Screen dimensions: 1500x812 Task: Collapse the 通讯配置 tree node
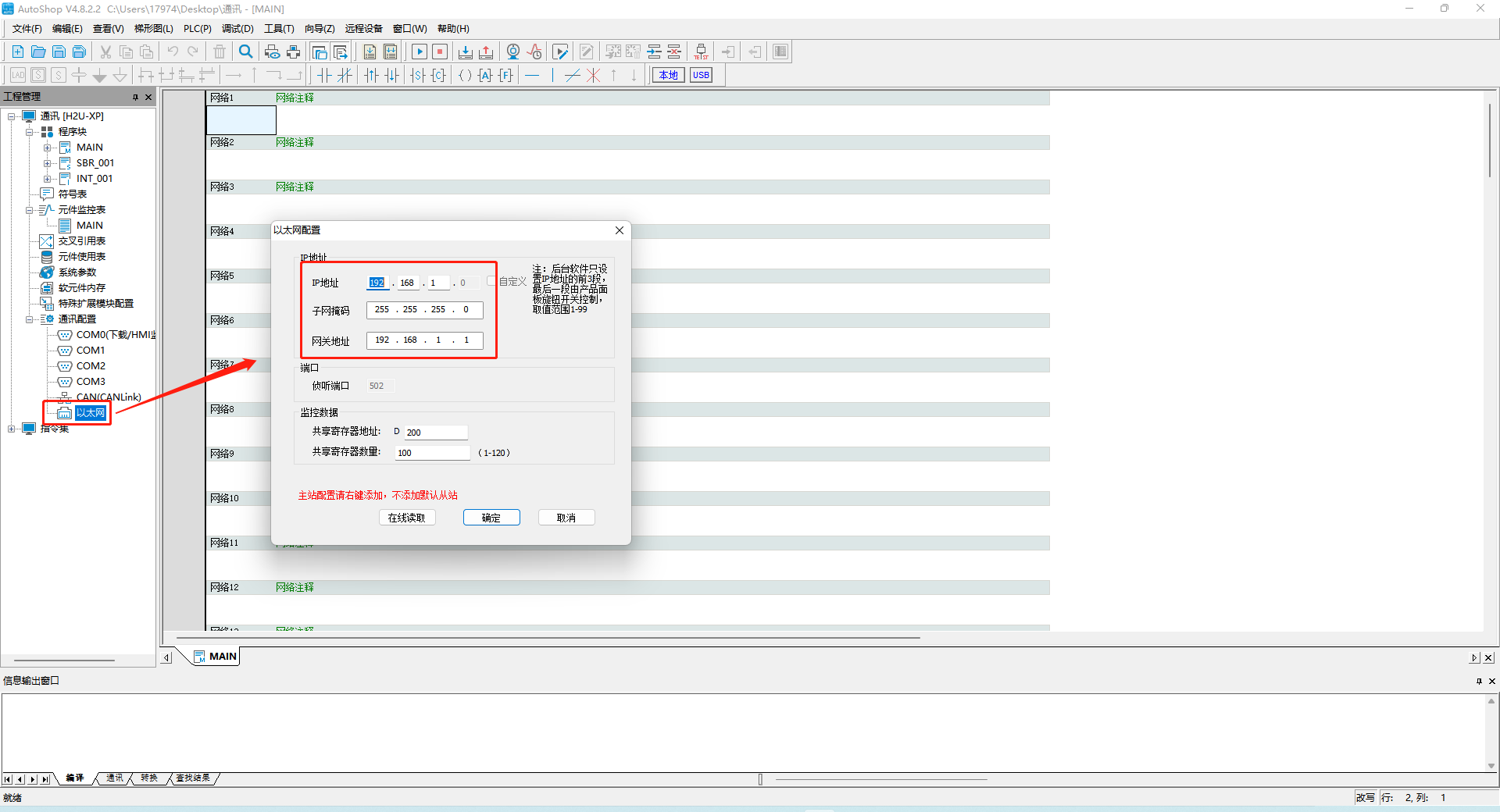pyautogui.click(x=30, y=319)
